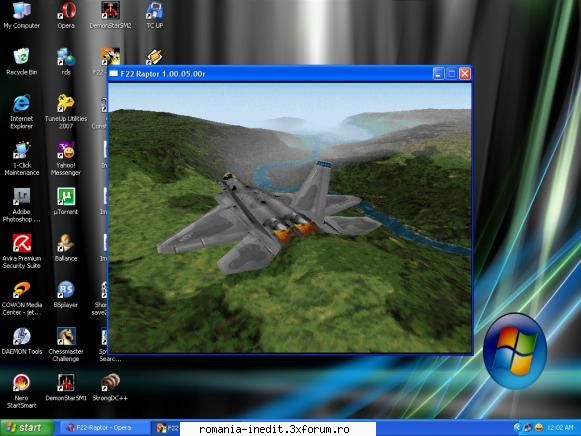
Task: Close the F22 Raptor game window
Action: [x=465, y=74]
